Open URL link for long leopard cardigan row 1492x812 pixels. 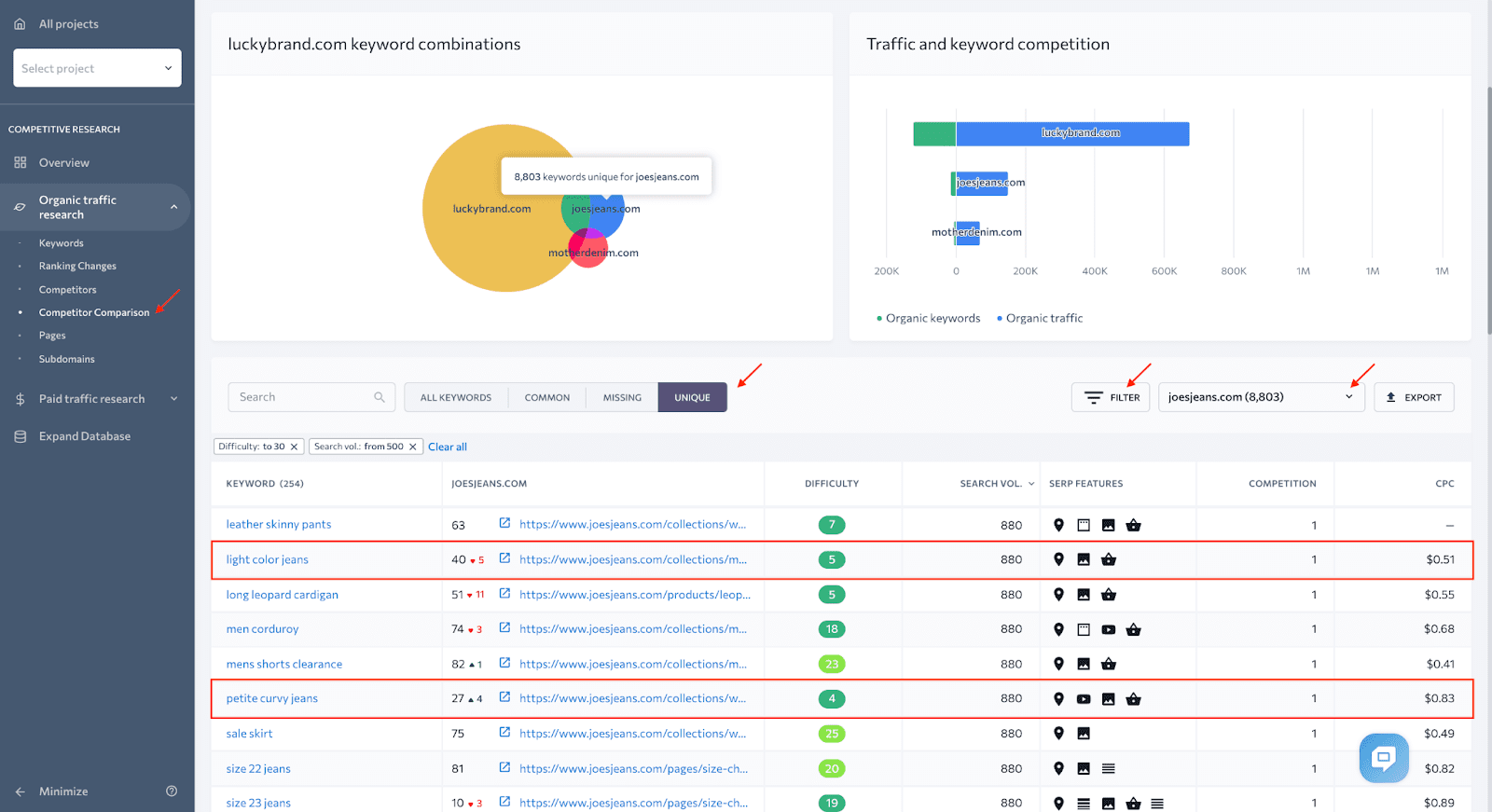[635, 594]
